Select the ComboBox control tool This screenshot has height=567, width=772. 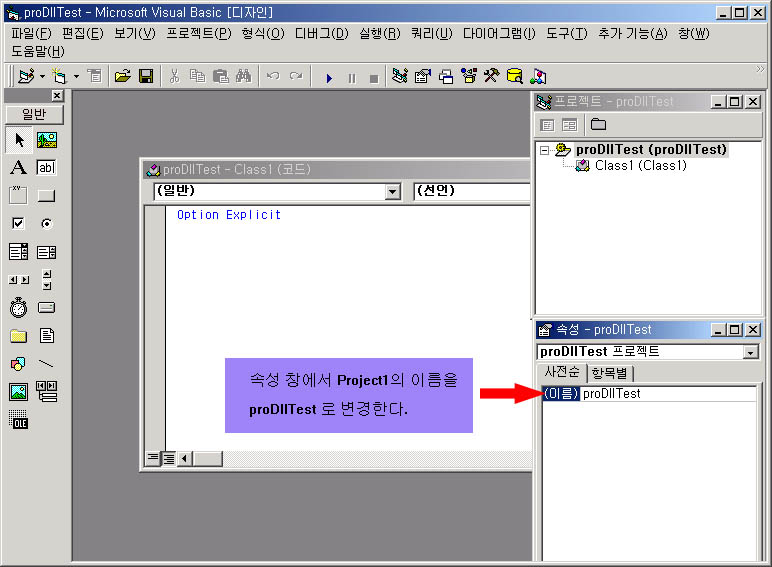[19, 252]
